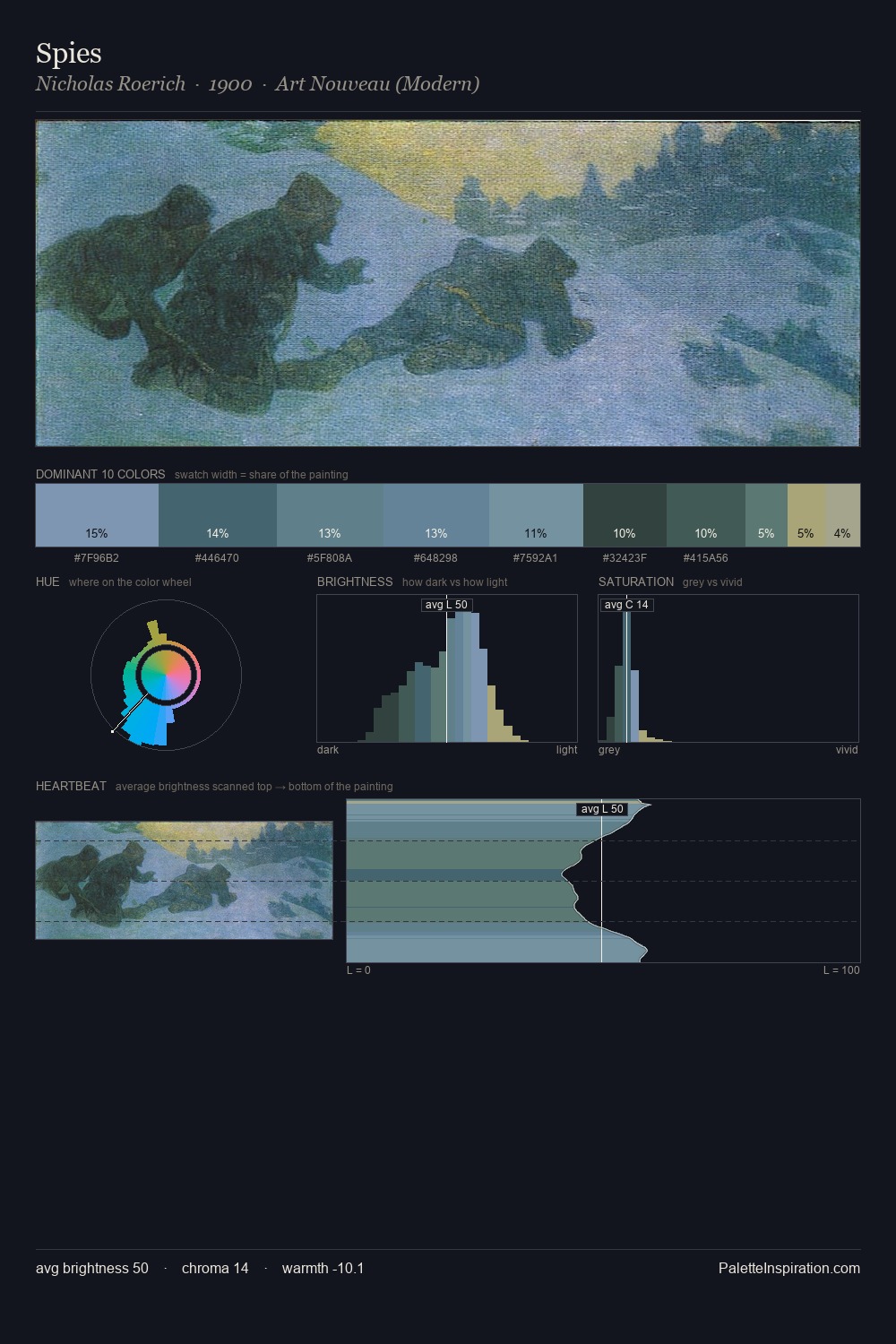Screen dimensions: 896x1344
Task: Click the 'L = 0' axis label
Action: [x=358, y=970]
